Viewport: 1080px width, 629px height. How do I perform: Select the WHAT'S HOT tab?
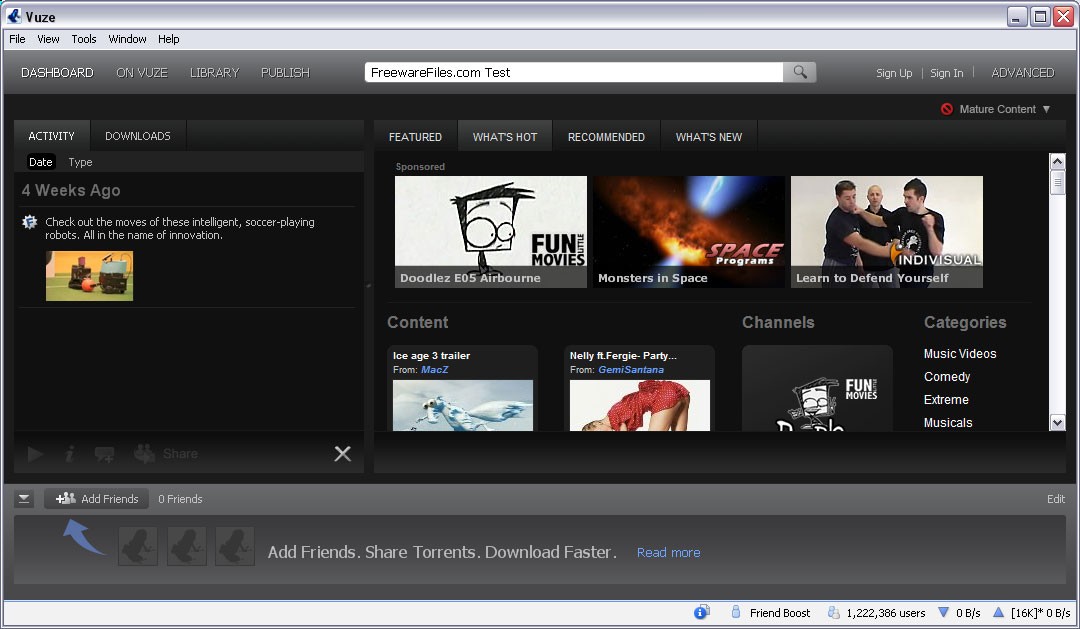(x=505, y=137)
